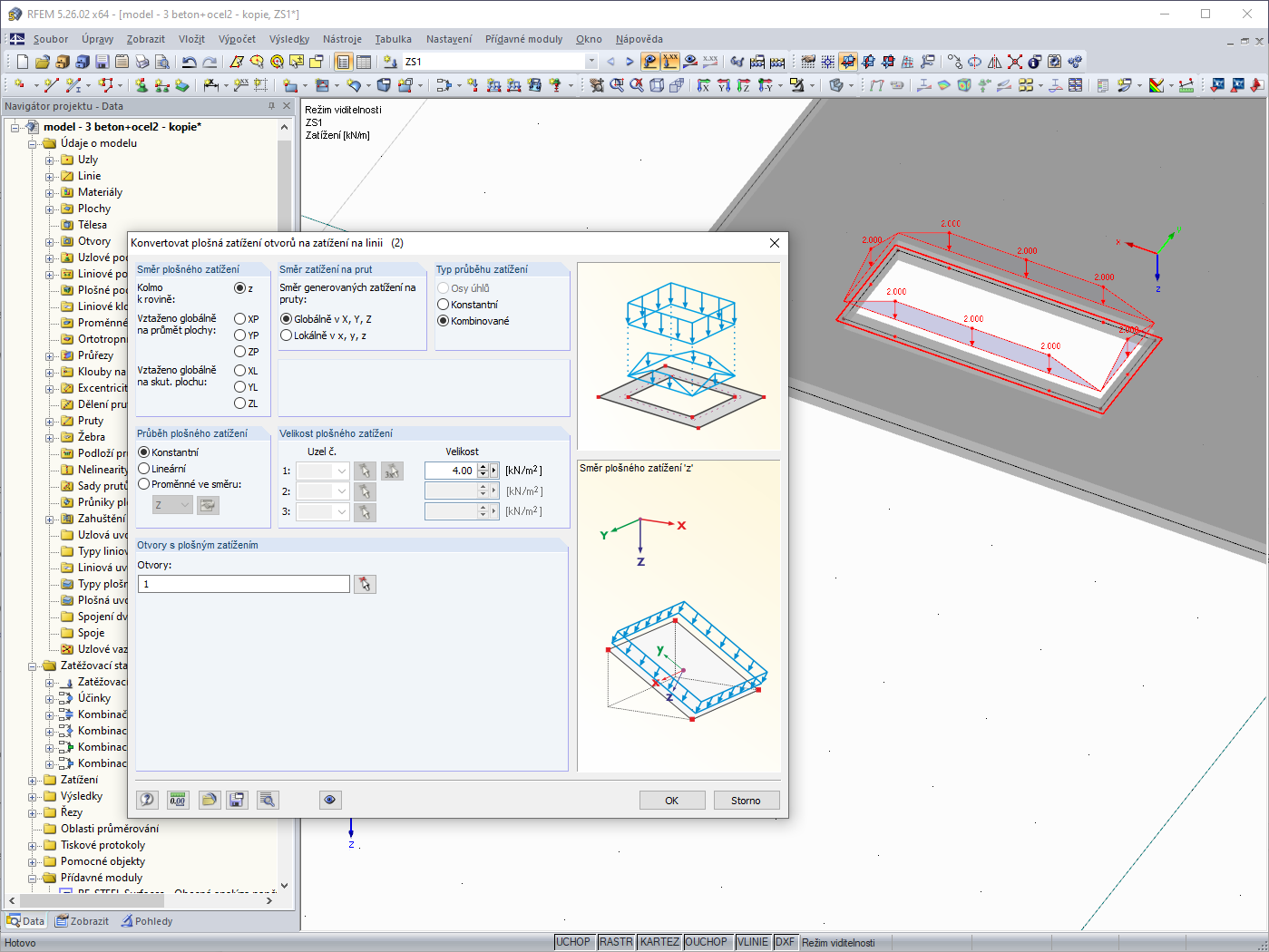Select 'Lokálně v x, y, z' radio
Viewport: 1269px width, 952px height.
(287, 335)
